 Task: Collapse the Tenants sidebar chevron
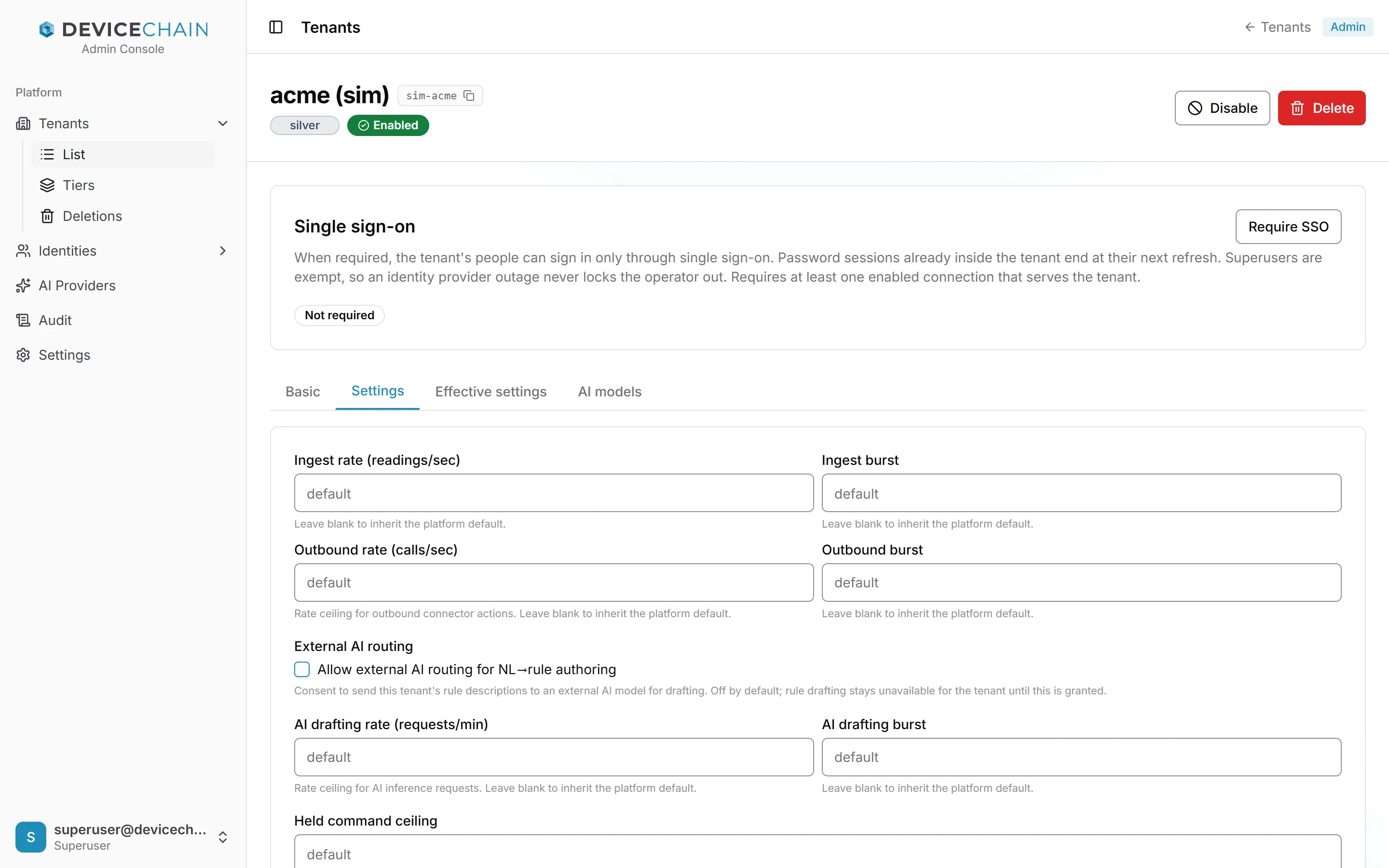click(x=223, y=123)
